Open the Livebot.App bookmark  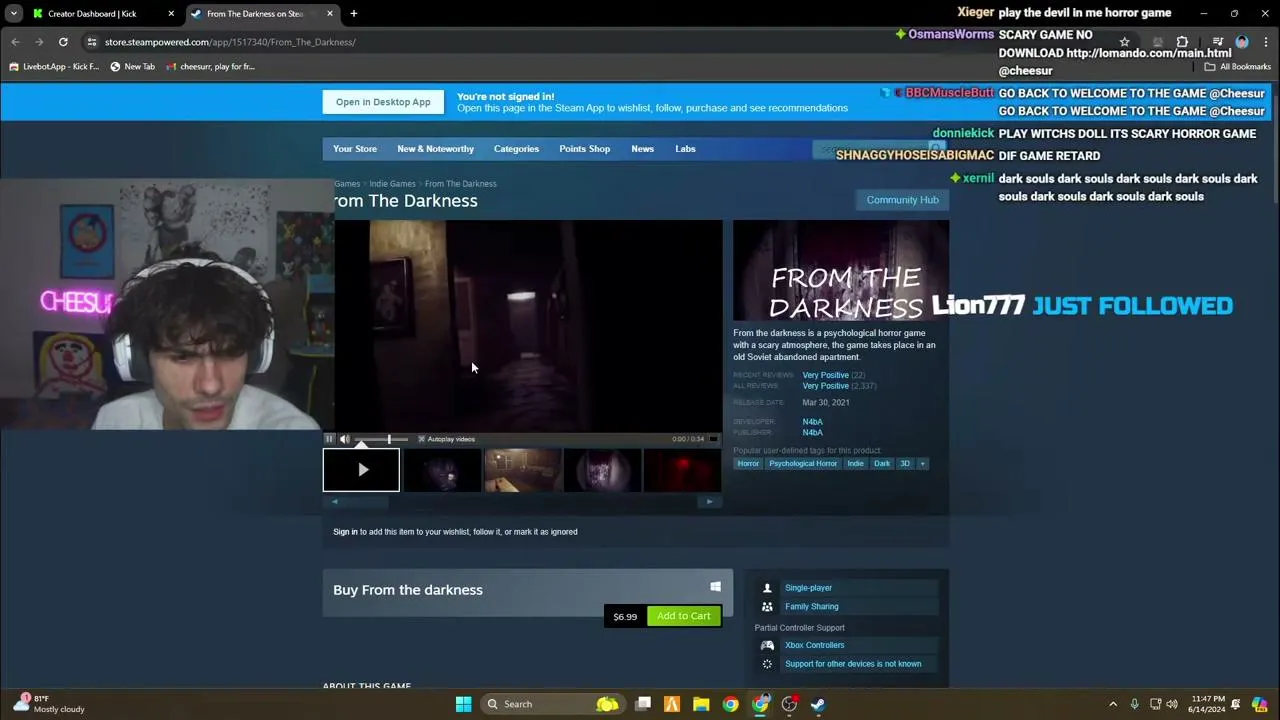click(x=54, y=67)
